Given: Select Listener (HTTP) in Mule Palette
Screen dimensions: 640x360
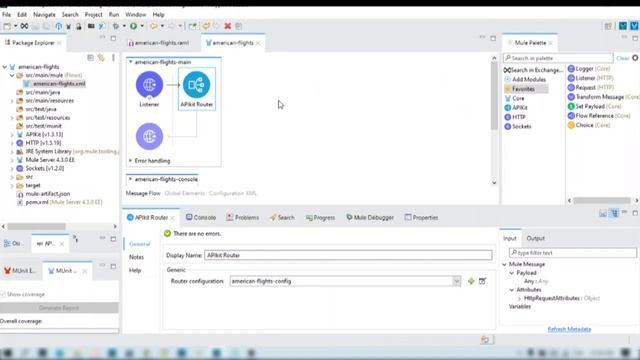Looking at the screenshot, I should click(591, 78).
